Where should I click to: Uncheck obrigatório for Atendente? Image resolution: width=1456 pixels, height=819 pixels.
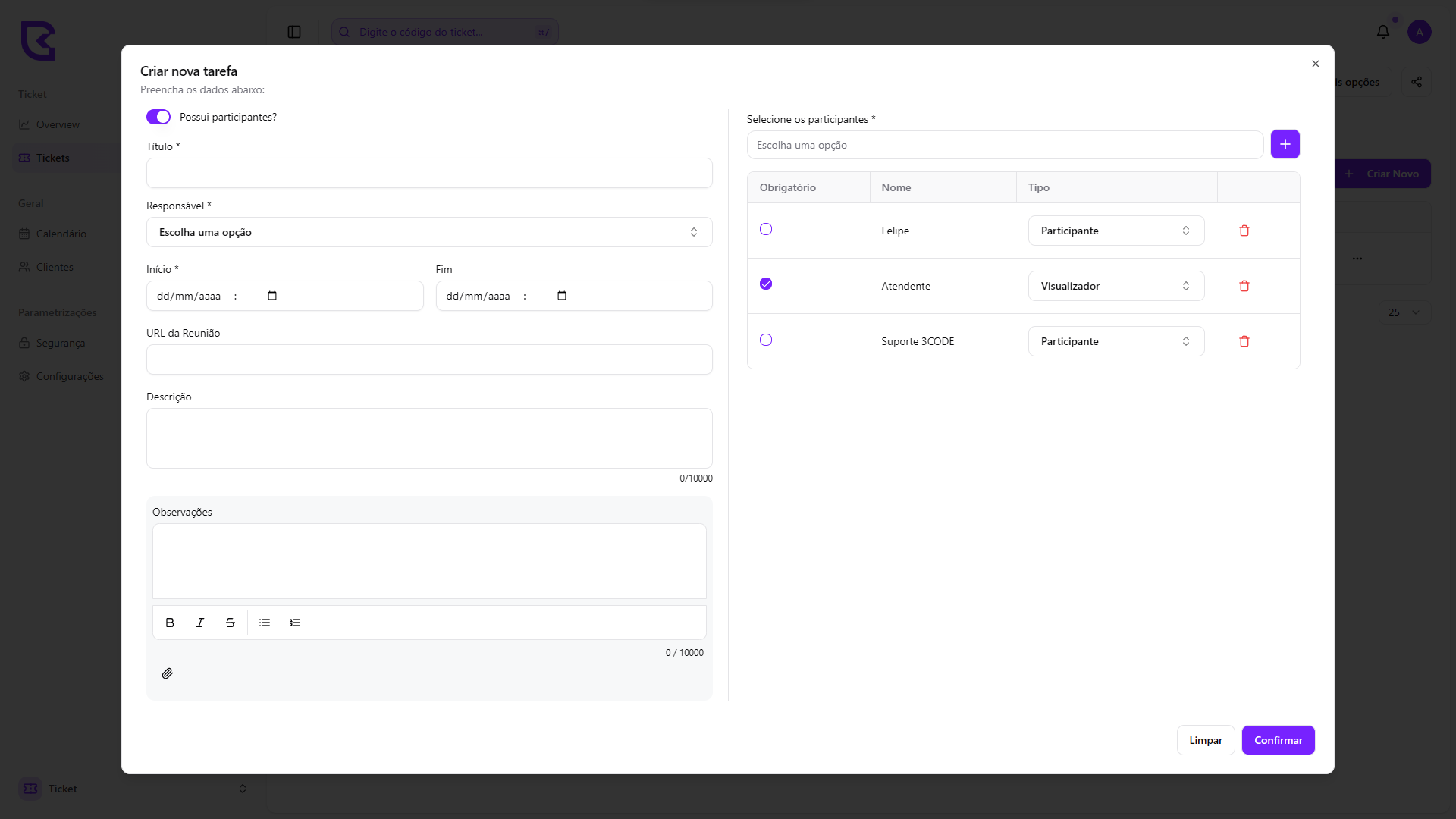tap(766, 284)
